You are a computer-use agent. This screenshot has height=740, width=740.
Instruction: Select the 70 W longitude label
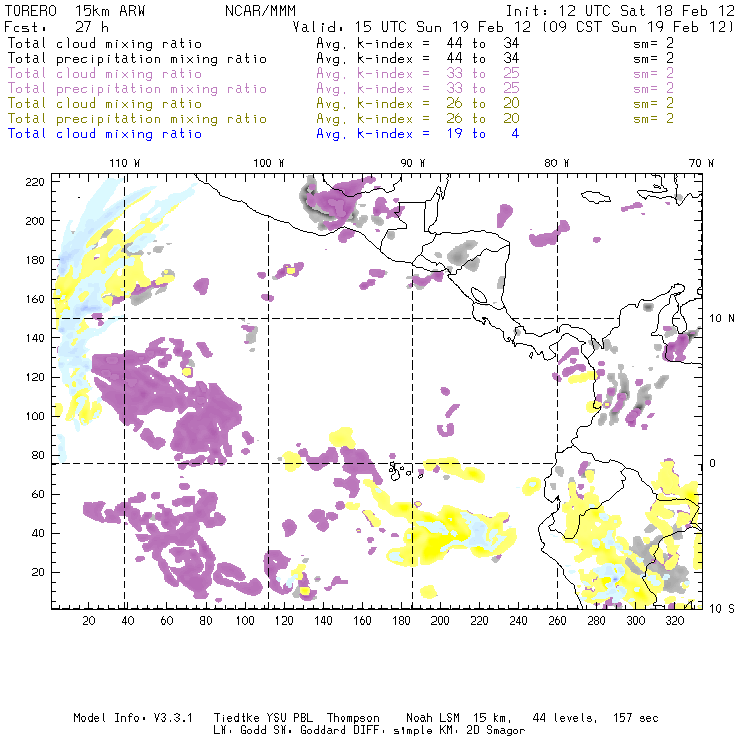[701, 163]
